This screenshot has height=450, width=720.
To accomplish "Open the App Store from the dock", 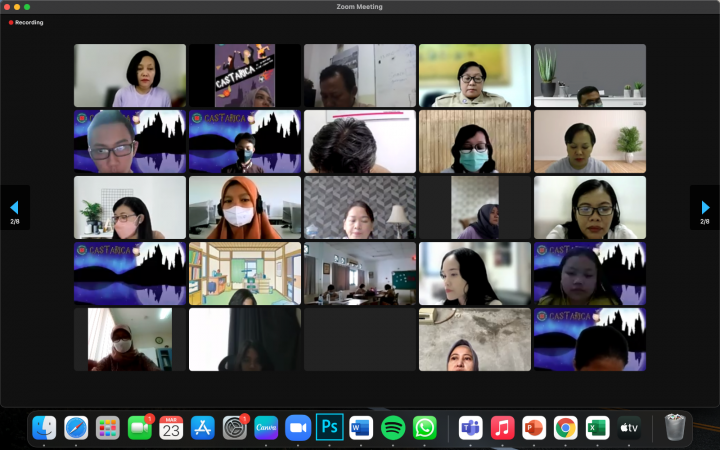I will point(203,428).
